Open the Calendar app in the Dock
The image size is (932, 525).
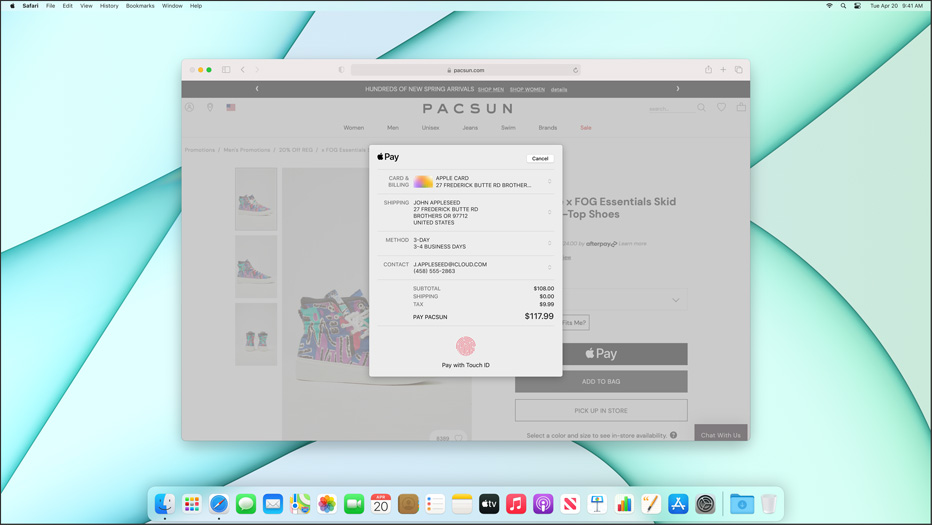point(381,504)
